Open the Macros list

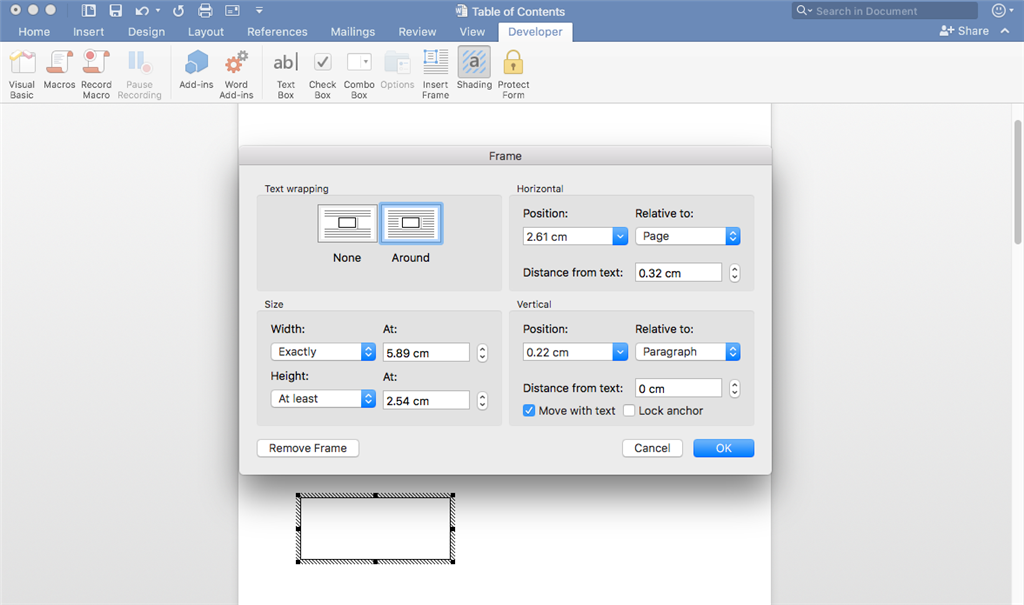(x=59, y=69)
